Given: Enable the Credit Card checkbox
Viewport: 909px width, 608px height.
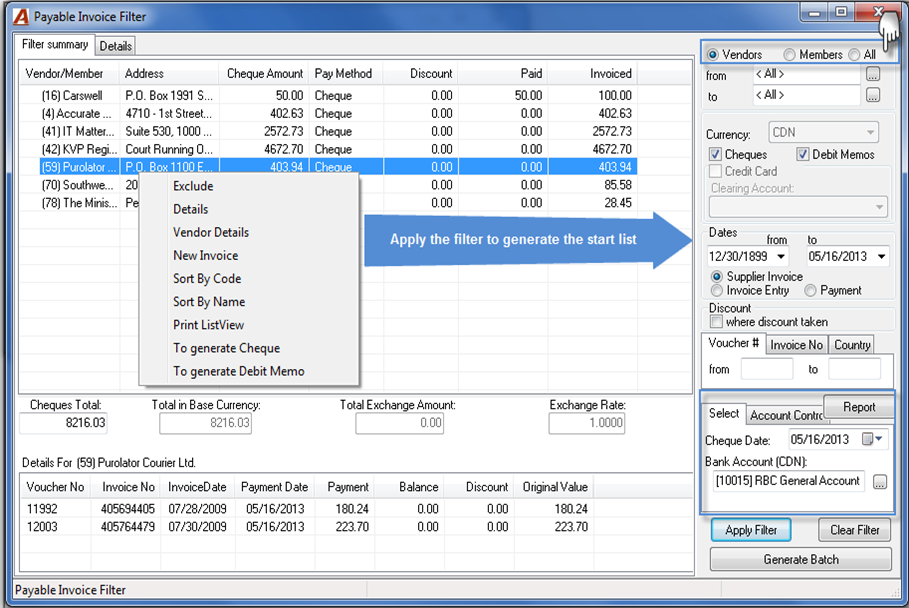Looking at the screenshot, I should [715, 172].
